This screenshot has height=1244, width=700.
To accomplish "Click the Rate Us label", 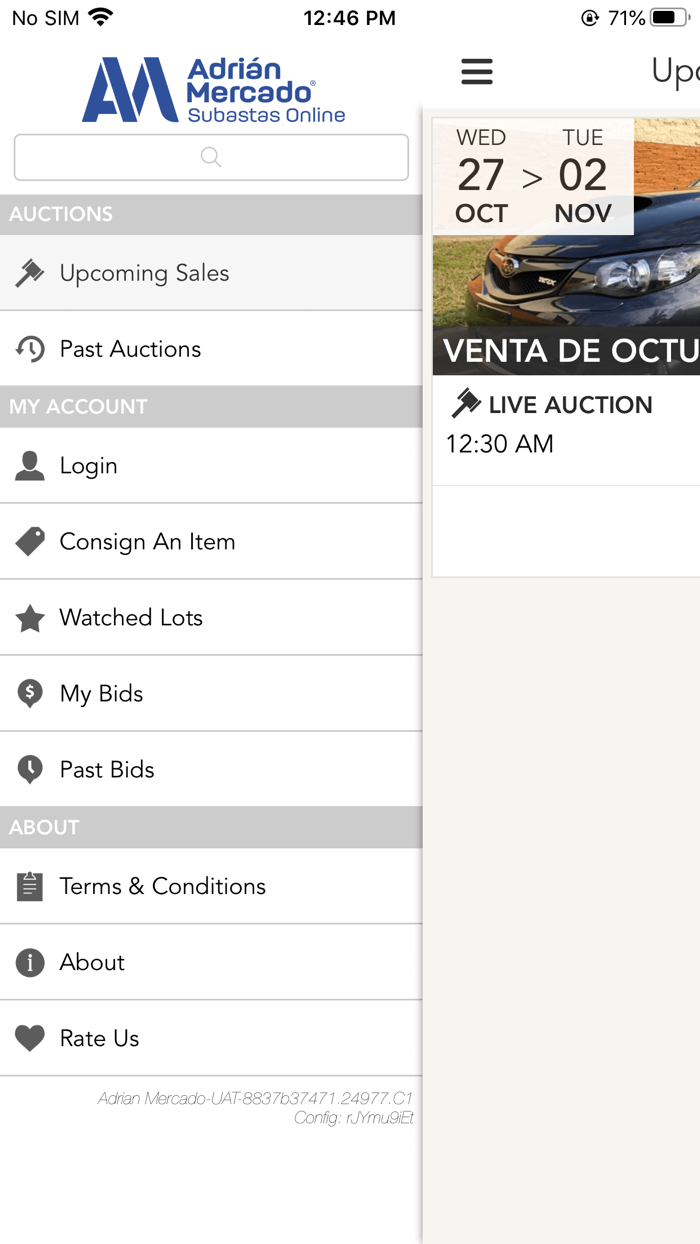I will coord(99,1038).
